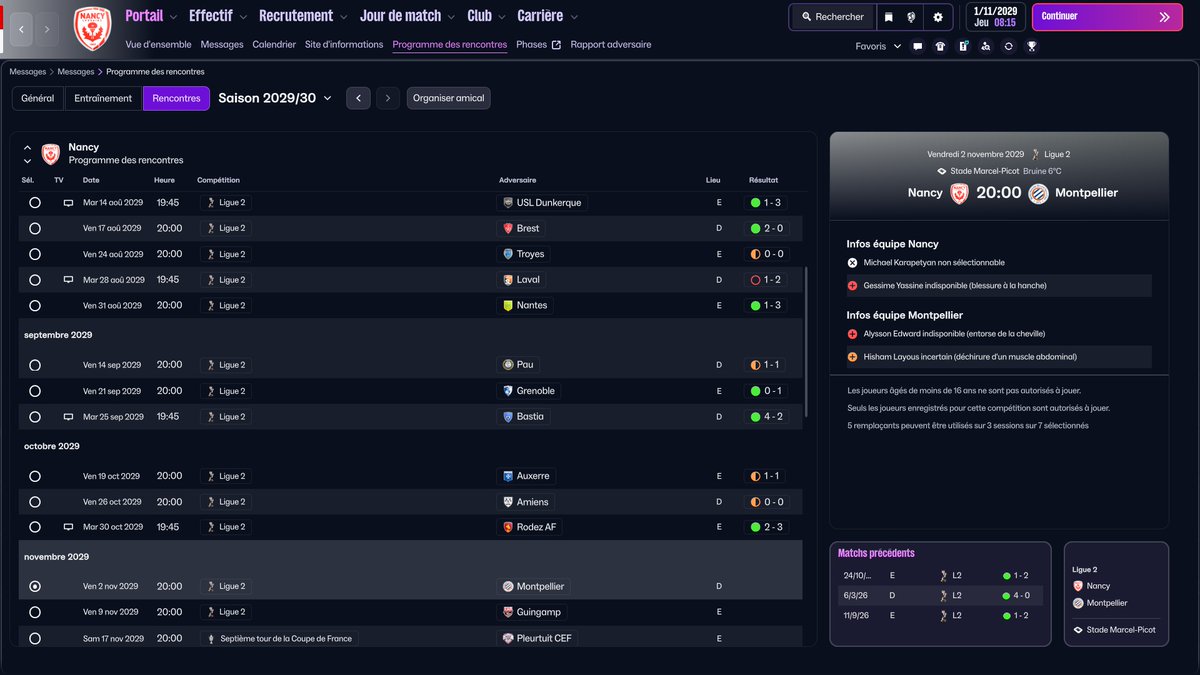1200x675 pixels.
Task: Click the Nancy crest in Programme header
Action: 50,153
